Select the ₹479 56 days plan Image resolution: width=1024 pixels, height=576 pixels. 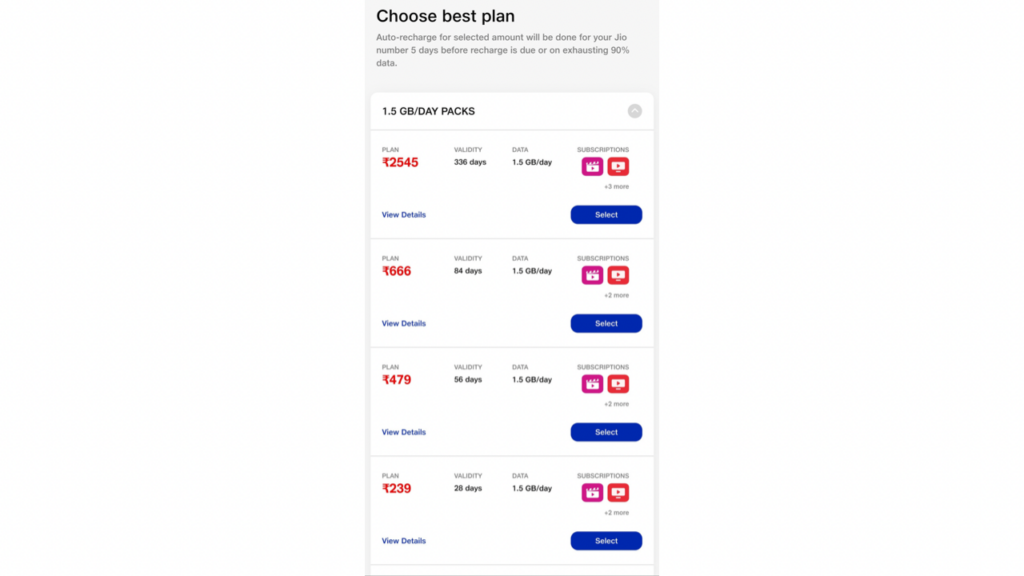click(606, 432)
